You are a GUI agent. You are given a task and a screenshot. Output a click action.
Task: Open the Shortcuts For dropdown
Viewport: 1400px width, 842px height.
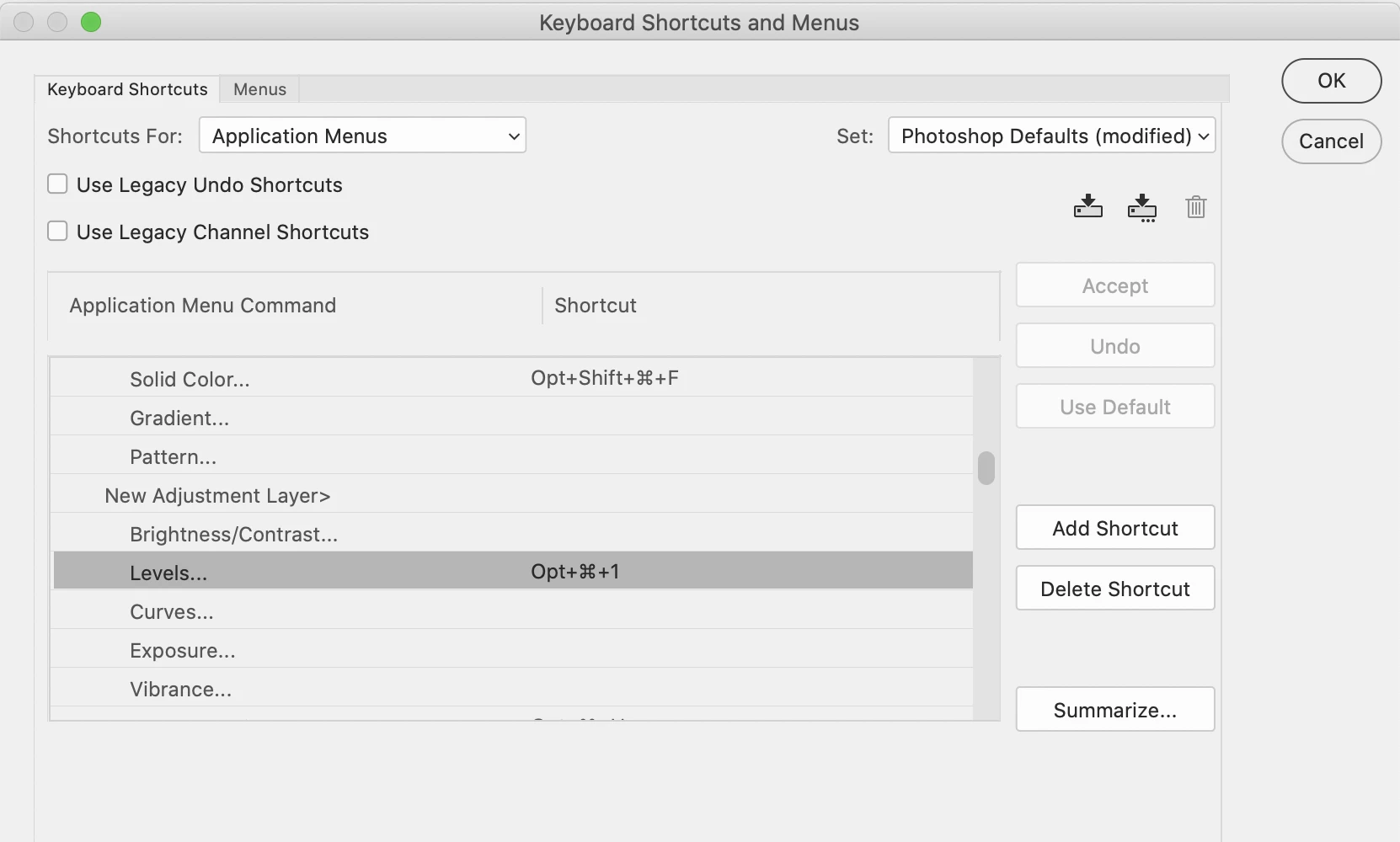[362, 136]
